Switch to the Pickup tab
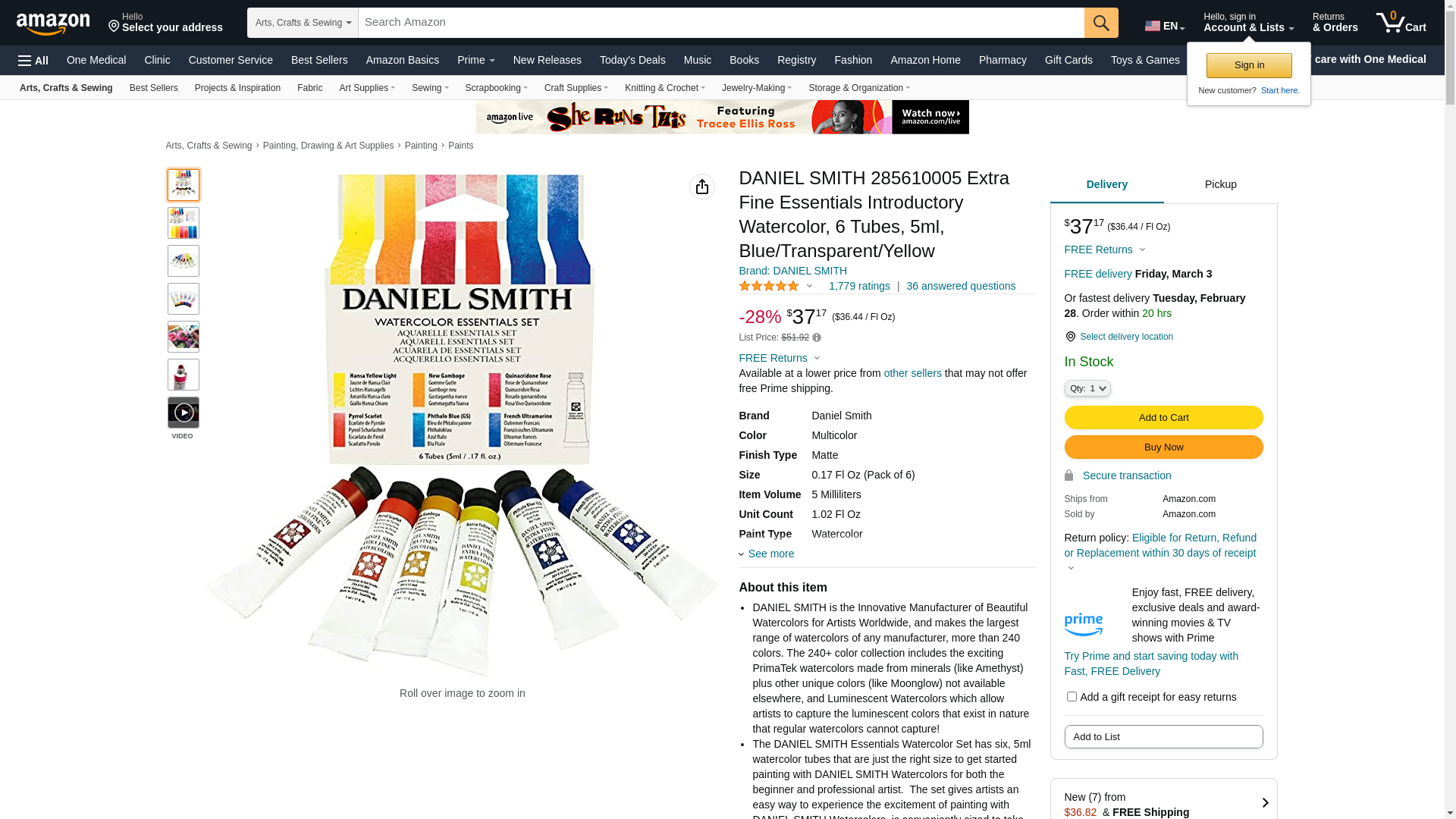This screenshot has width=1456, height=819. coord(1221,185)
